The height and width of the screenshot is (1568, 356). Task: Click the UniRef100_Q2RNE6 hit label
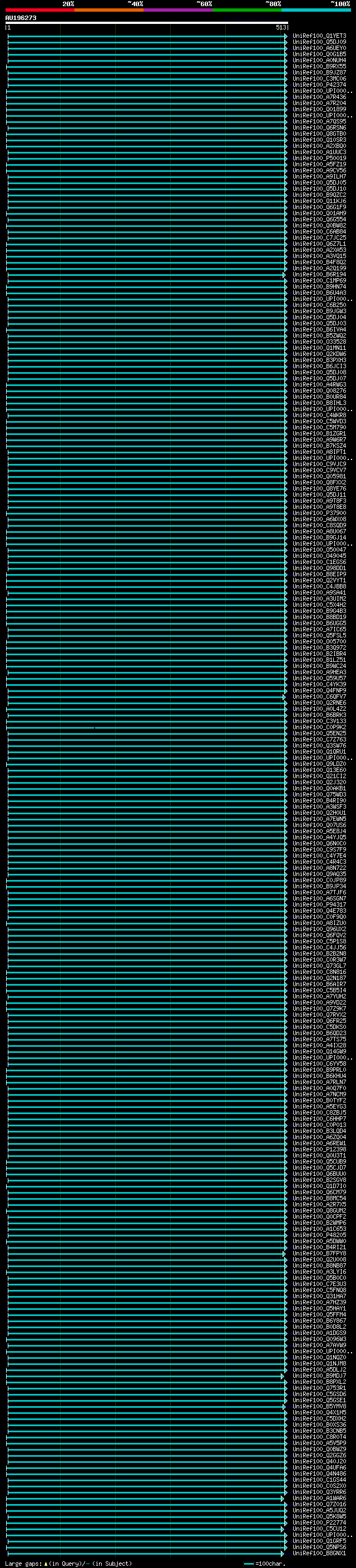click(319, 703)
